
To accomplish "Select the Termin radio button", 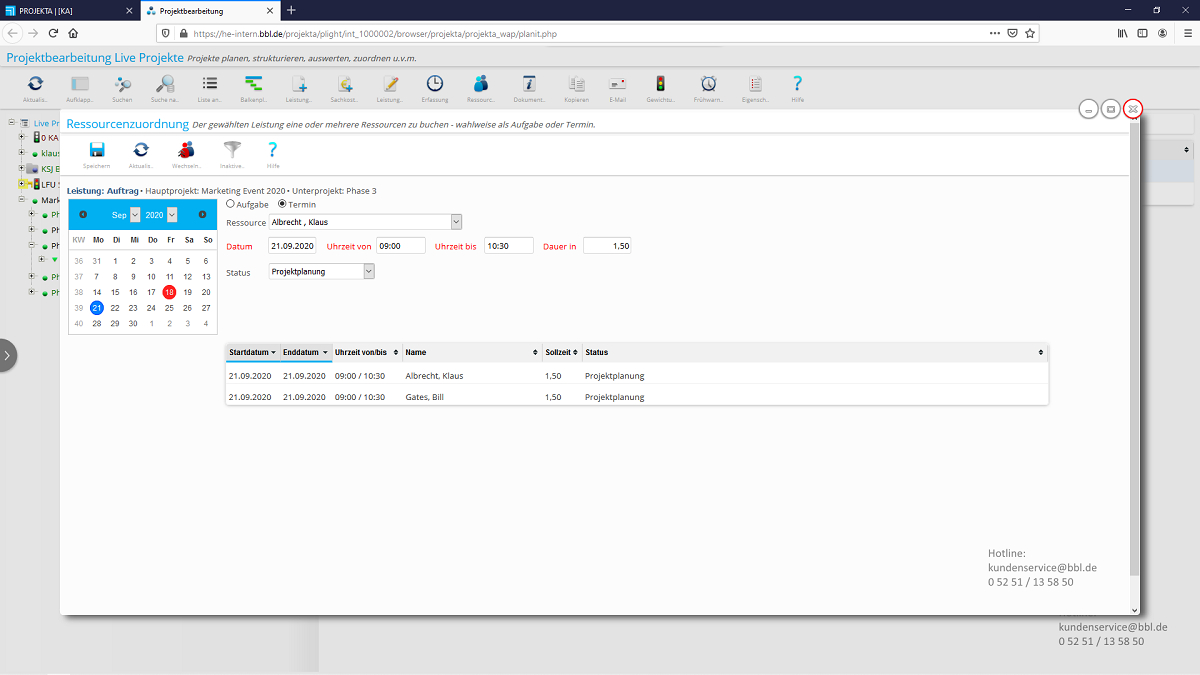I will (x=281, y=204).
